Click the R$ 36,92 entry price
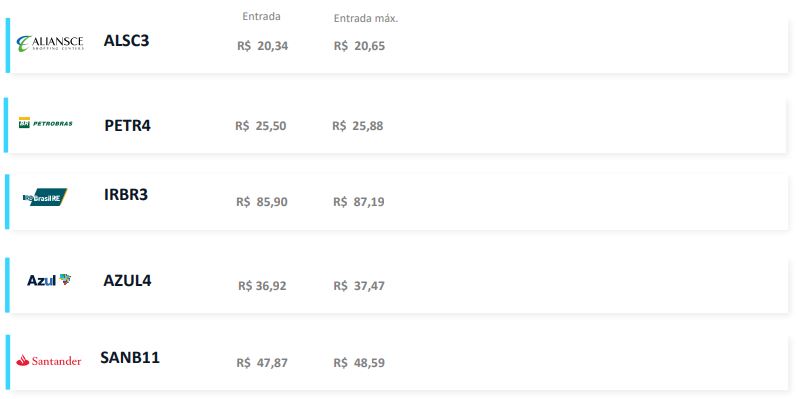This screenshot has height=399, width=799. click(x=262, y=286)
